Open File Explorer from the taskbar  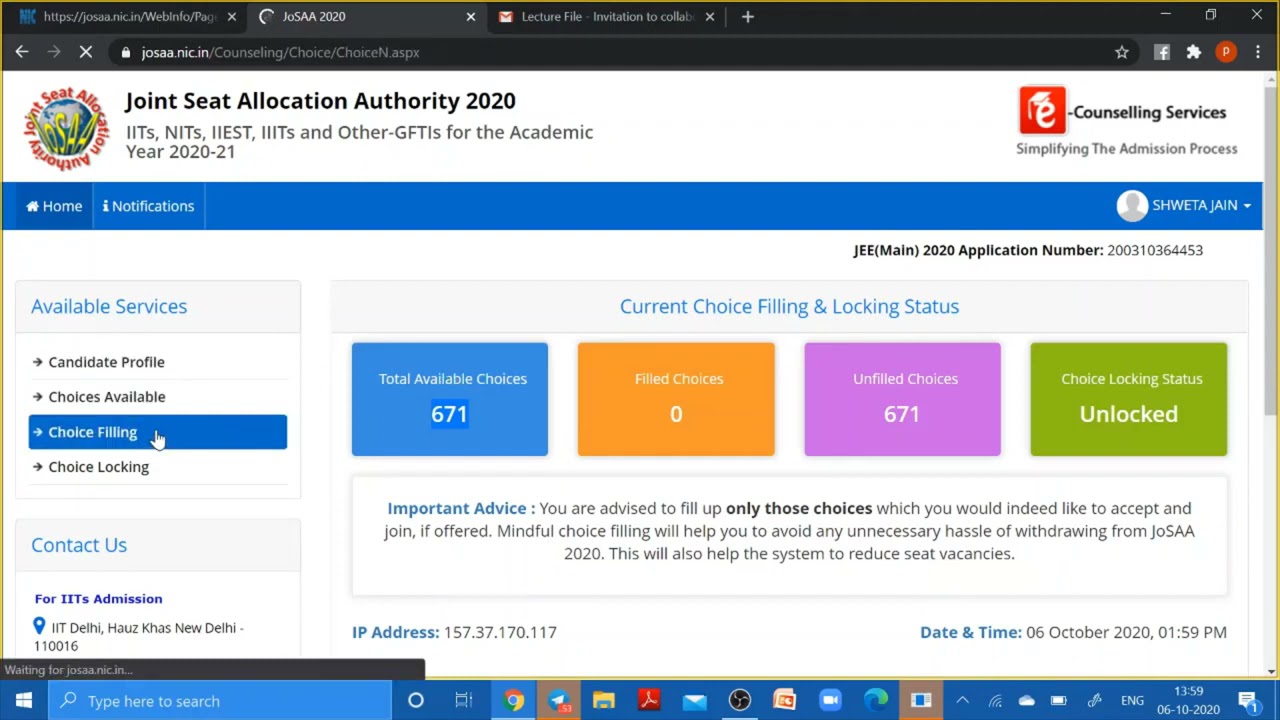603,701
